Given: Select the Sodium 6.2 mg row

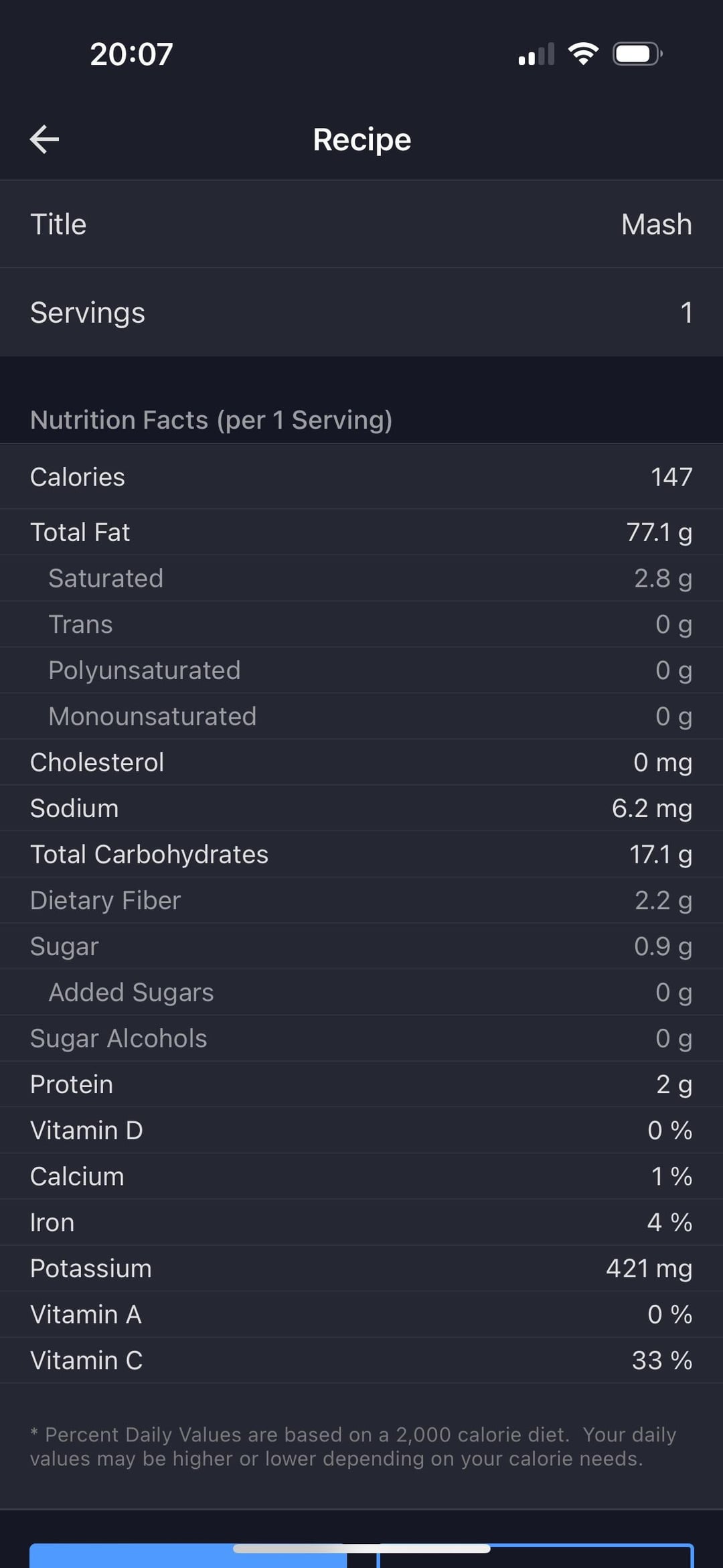Looking at the screenshot, I should click(x=361, y=808).
